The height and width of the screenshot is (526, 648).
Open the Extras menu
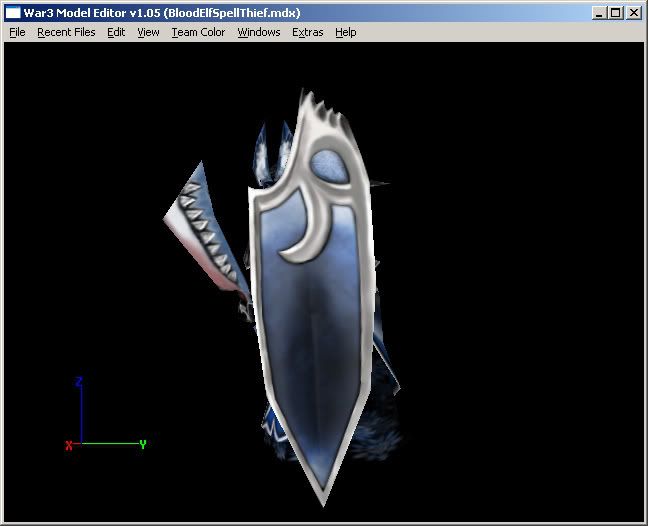307,32
